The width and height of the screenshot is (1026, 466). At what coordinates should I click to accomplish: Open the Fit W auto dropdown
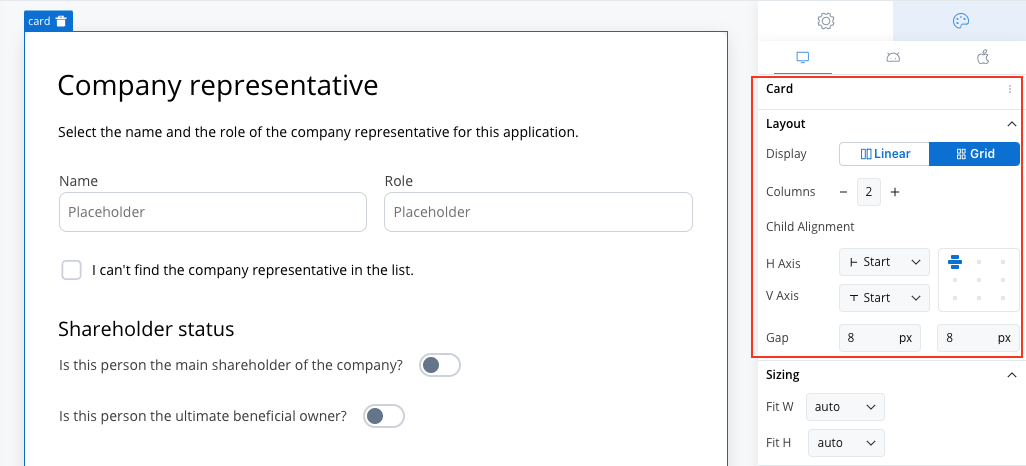(x=845, y=407)
